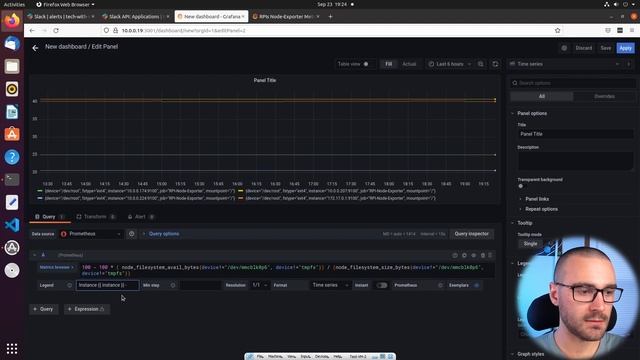Switch to the Slack alerts browser tab
Image resolution: width=640 pixels, height=360 pixels.
tap(61, 17)
